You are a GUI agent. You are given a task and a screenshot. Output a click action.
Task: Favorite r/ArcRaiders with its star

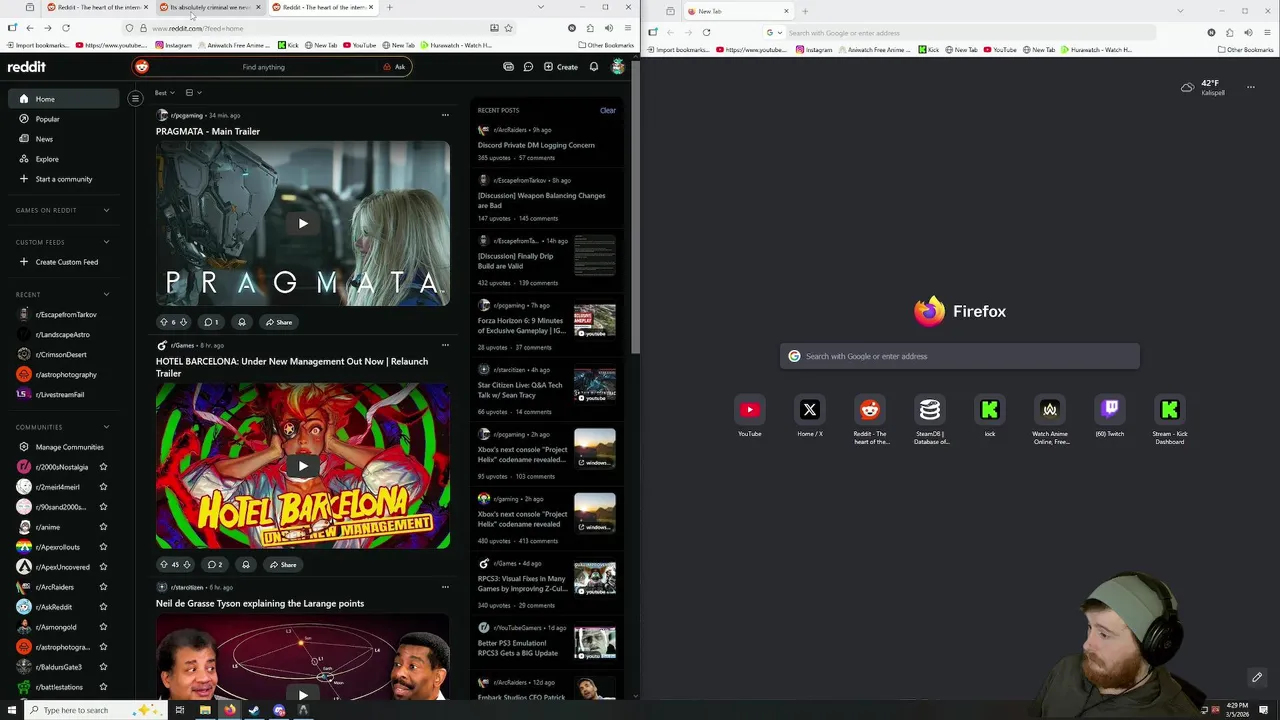pyautogui.click(x=103, y=587)
